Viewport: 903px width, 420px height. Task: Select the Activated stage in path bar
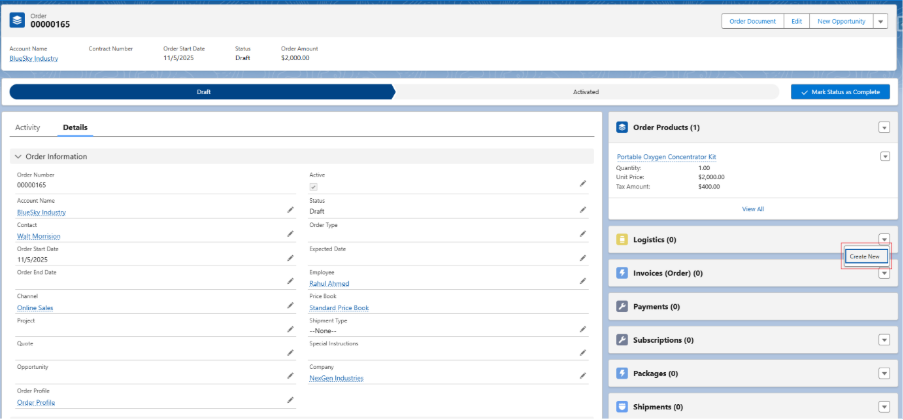(x=586, y=92)
